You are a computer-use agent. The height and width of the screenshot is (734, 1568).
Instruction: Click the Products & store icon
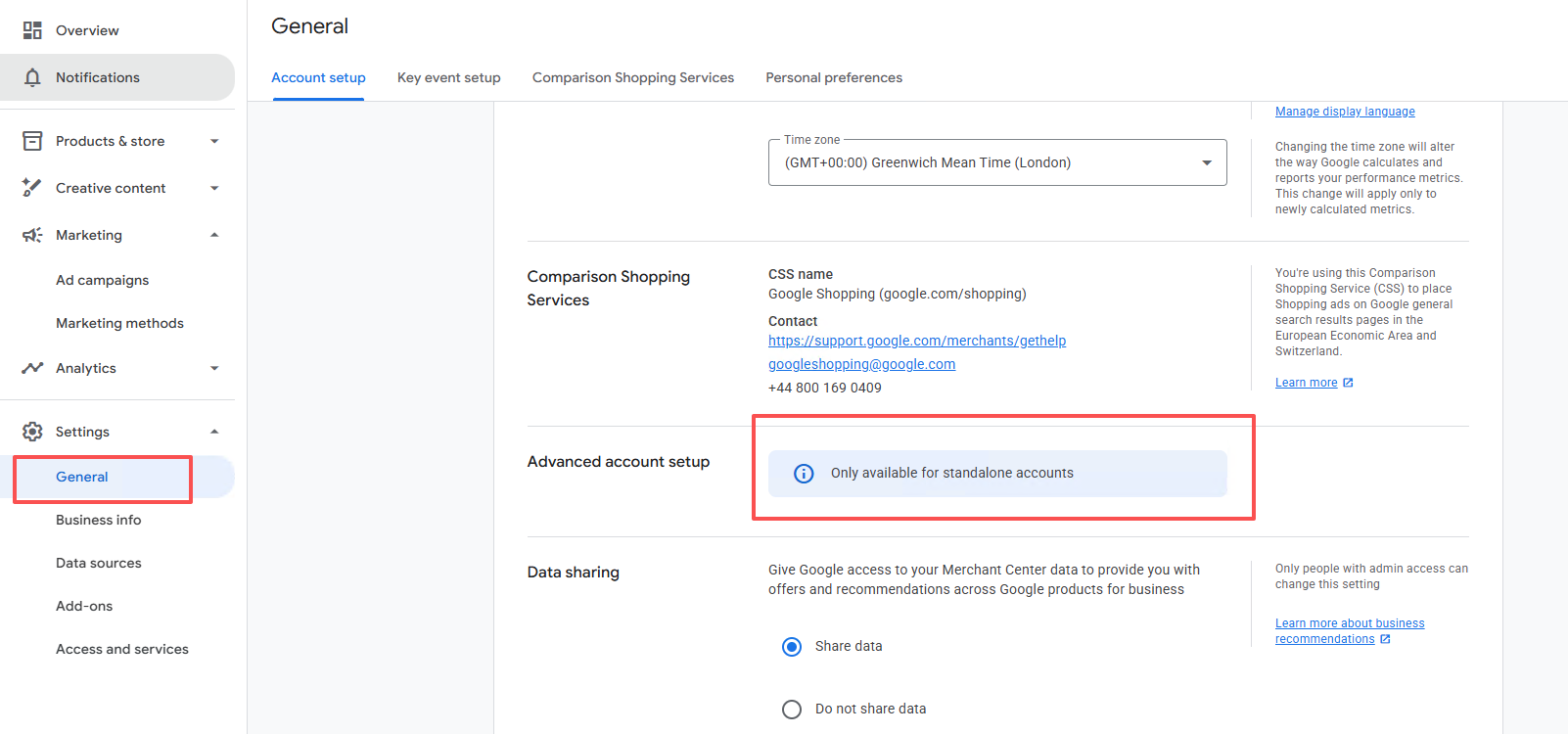point(32,141)
